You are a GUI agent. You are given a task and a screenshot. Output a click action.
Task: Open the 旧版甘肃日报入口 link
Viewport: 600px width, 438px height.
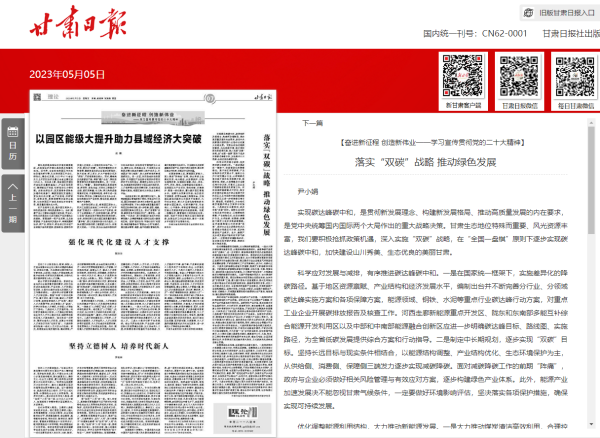click(x=567, y=13)
